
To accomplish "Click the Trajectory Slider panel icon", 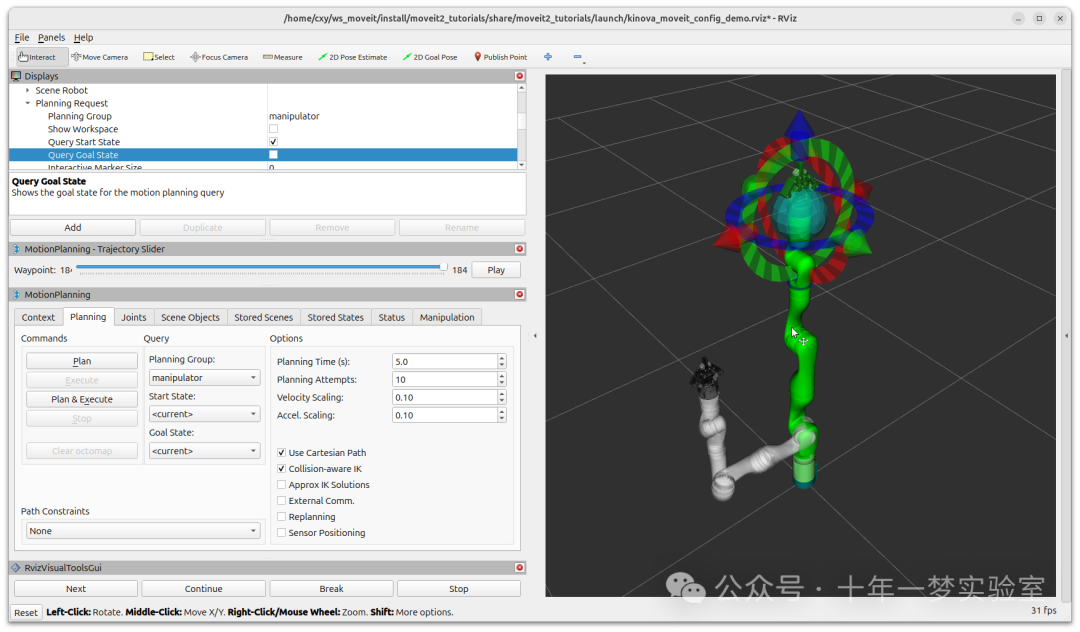I will coord(17,249).
